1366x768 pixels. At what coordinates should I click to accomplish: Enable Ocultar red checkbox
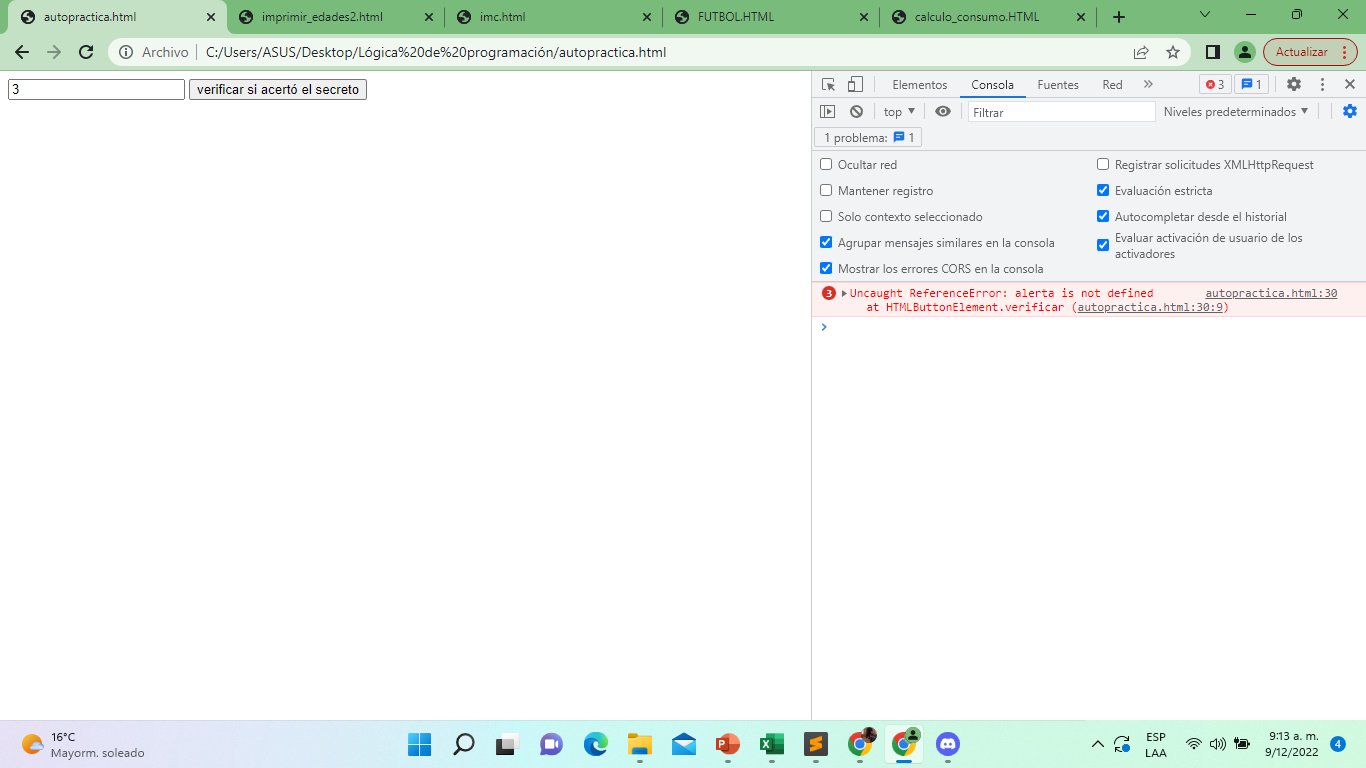(826, 164)
